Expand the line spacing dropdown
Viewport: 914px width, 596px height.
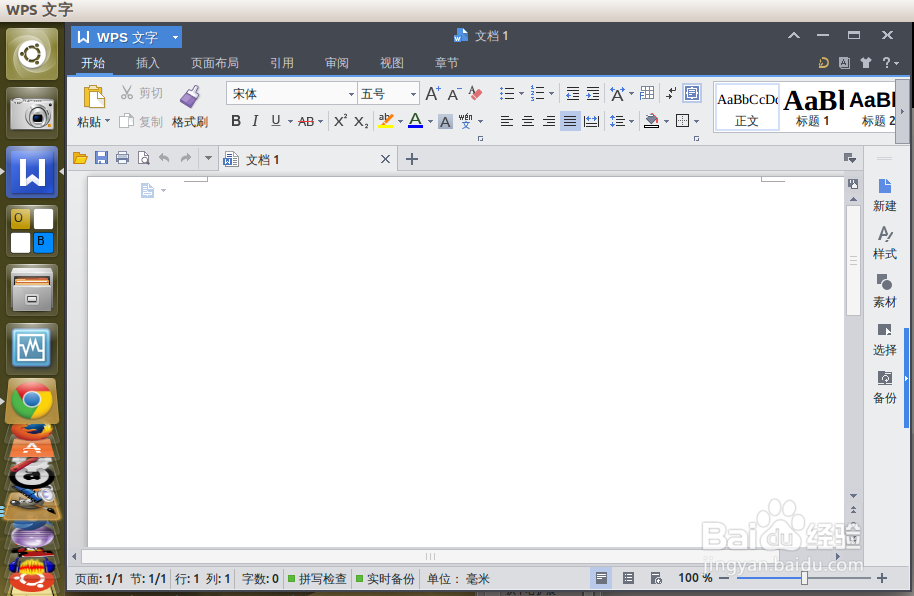tap(631, 121)
